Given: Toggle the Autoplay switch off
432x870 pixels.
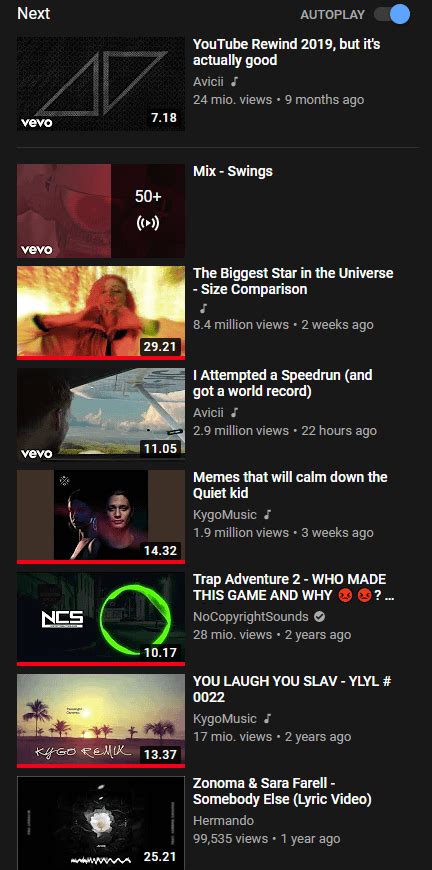Looking at the screenshot, I should point(392,14).
